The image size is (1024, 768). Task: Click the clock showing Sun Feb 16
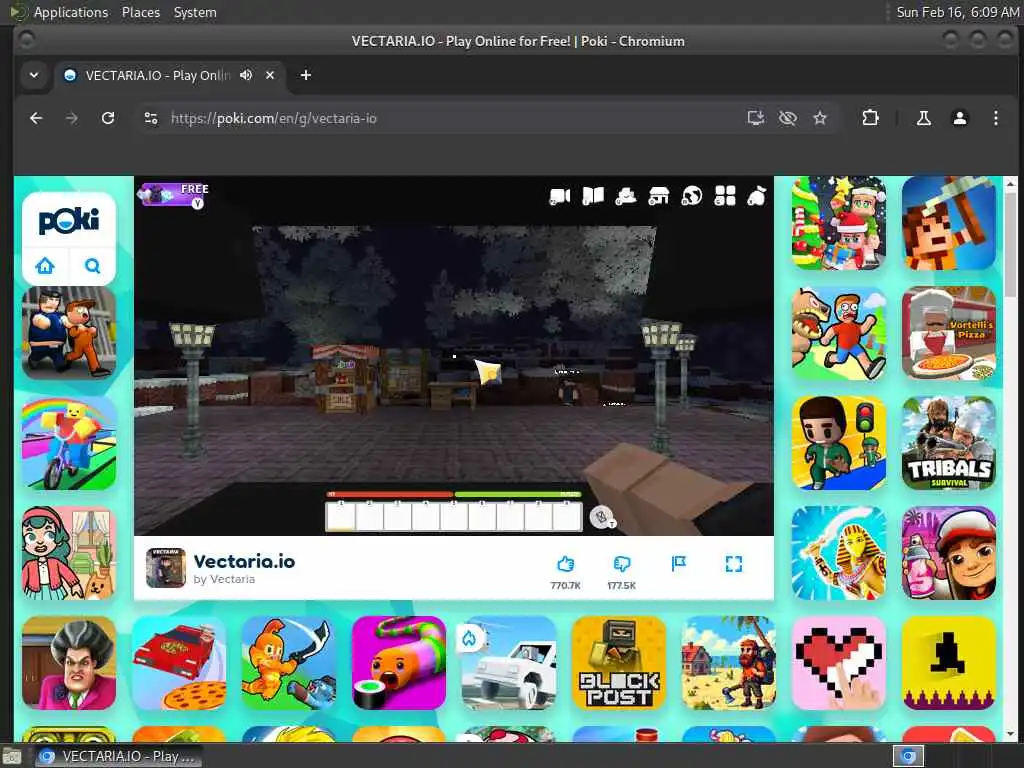point(957,12)
